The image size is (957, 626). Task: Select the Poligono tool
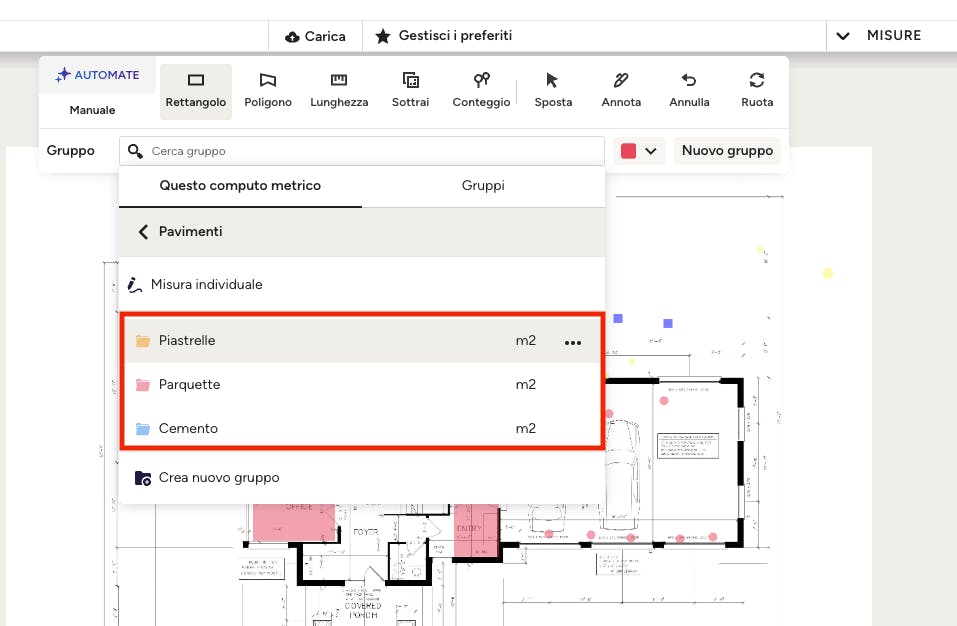(x=268, y=90)
